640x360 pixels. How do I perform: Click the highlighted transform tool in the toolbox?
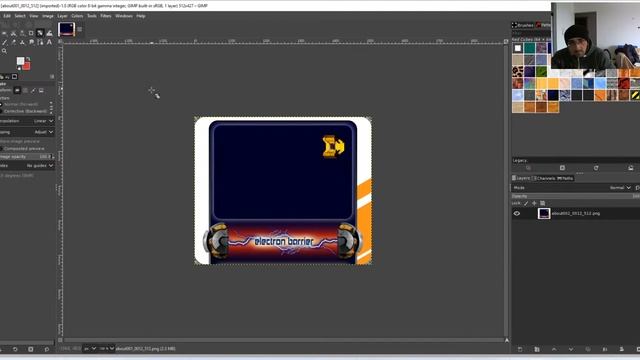[40, 33]
